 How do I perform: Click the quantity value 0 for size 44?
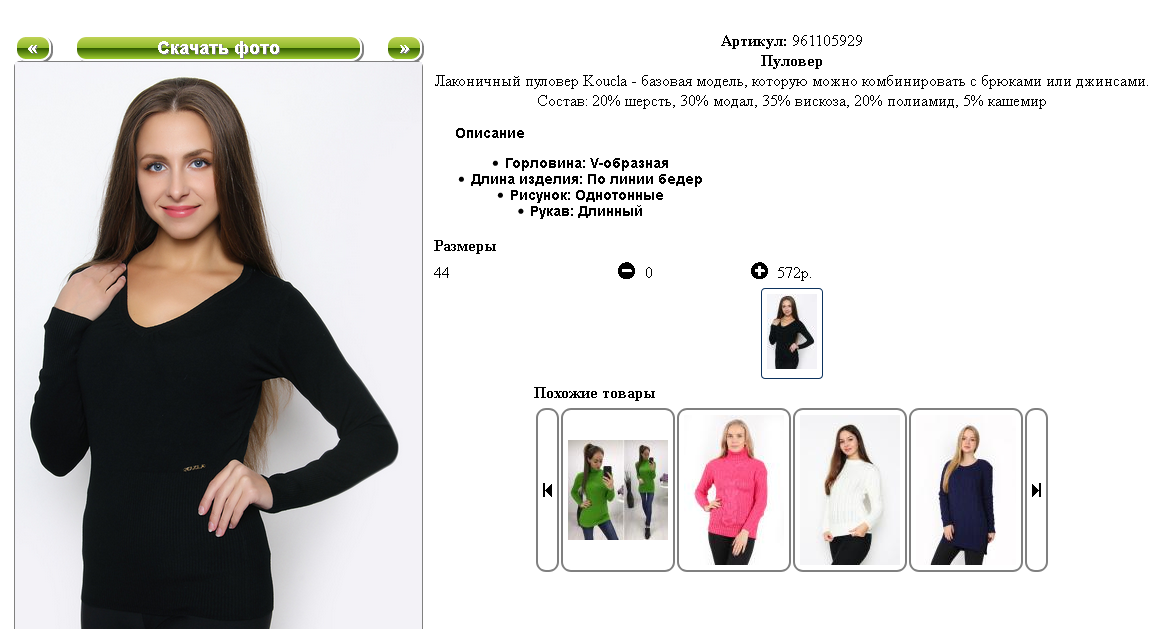[649, 273]
